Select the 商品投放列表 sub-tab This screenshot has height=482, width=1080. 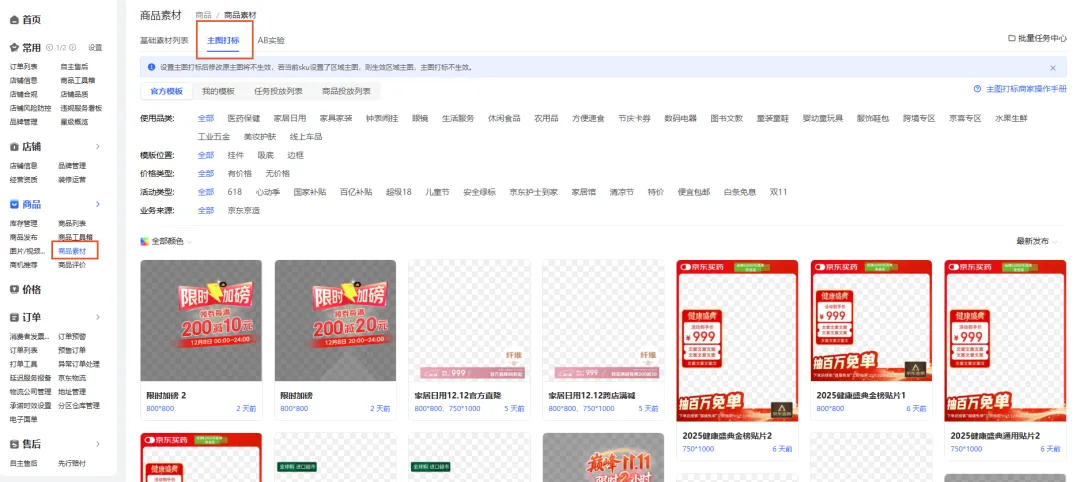coord(346,91)
